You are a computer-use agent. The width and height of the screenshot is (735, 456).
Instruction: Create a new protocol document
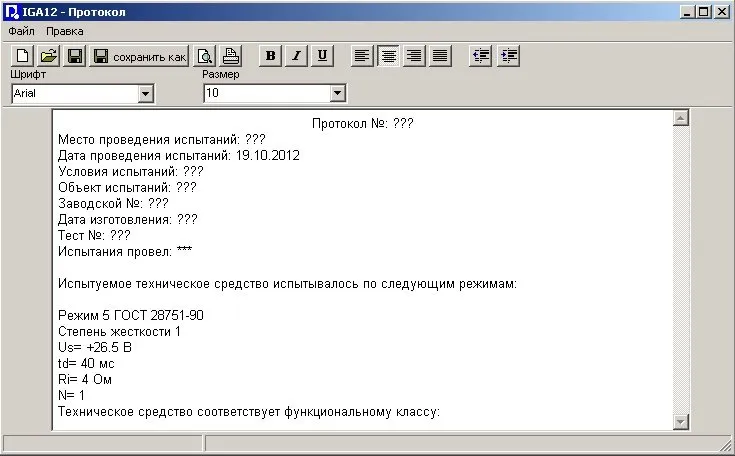coord(22,56)
